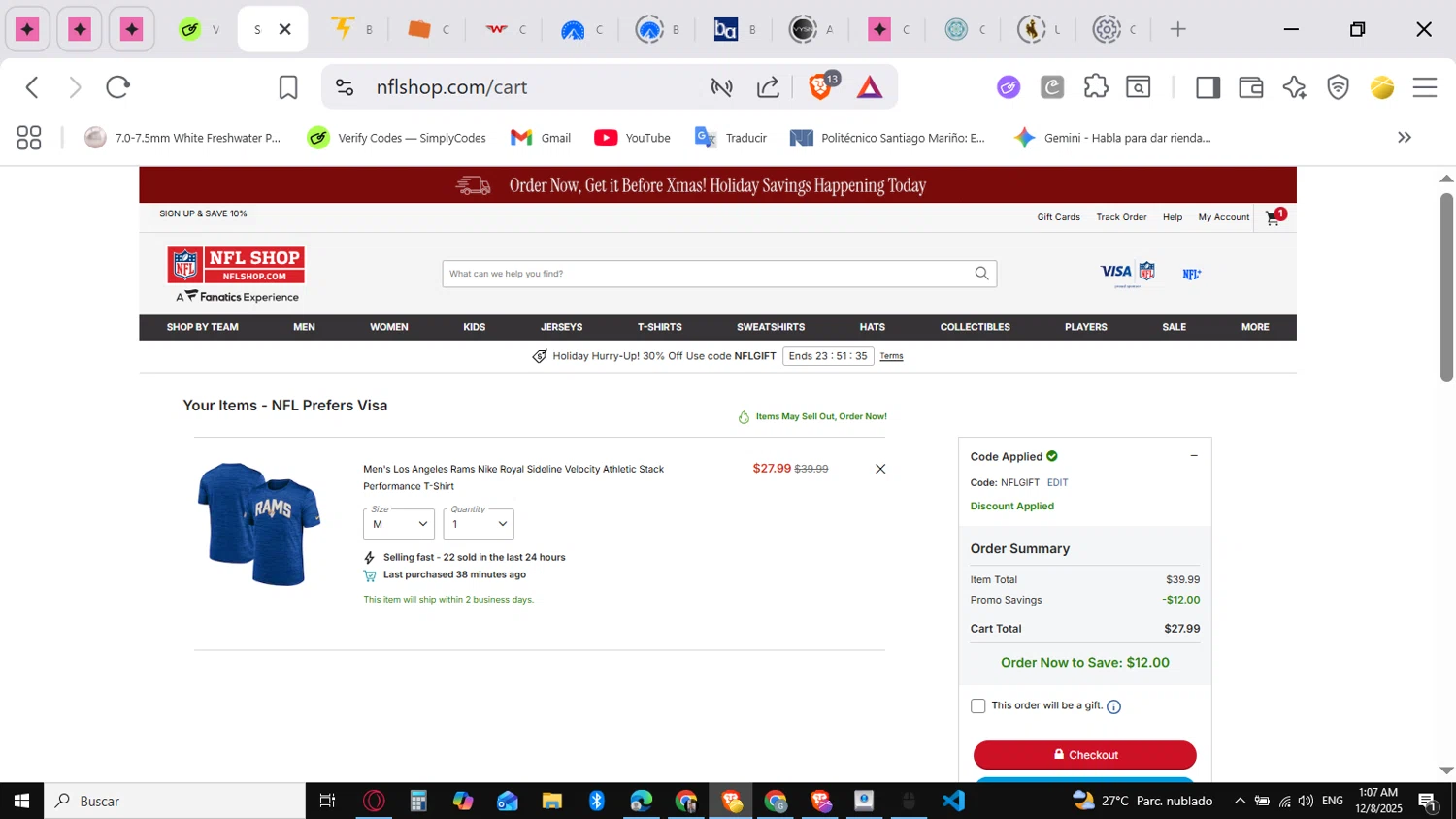1456x819 pixels.
Task: Open the gift order info icon
Action: 1113,706
